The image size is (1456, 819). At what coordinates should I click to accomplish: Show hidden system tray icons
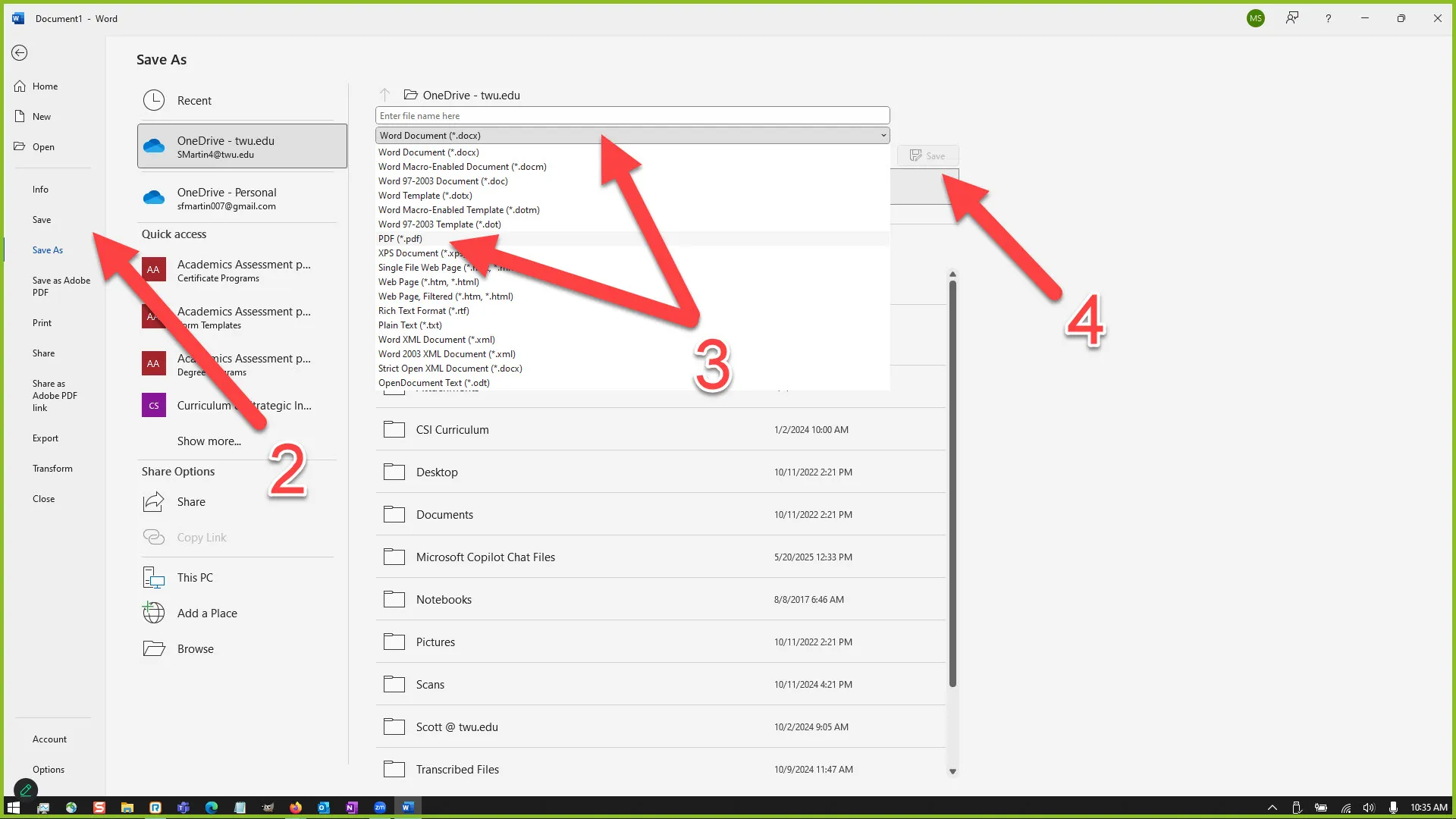pyautogui.click(x=1272, y=808)
